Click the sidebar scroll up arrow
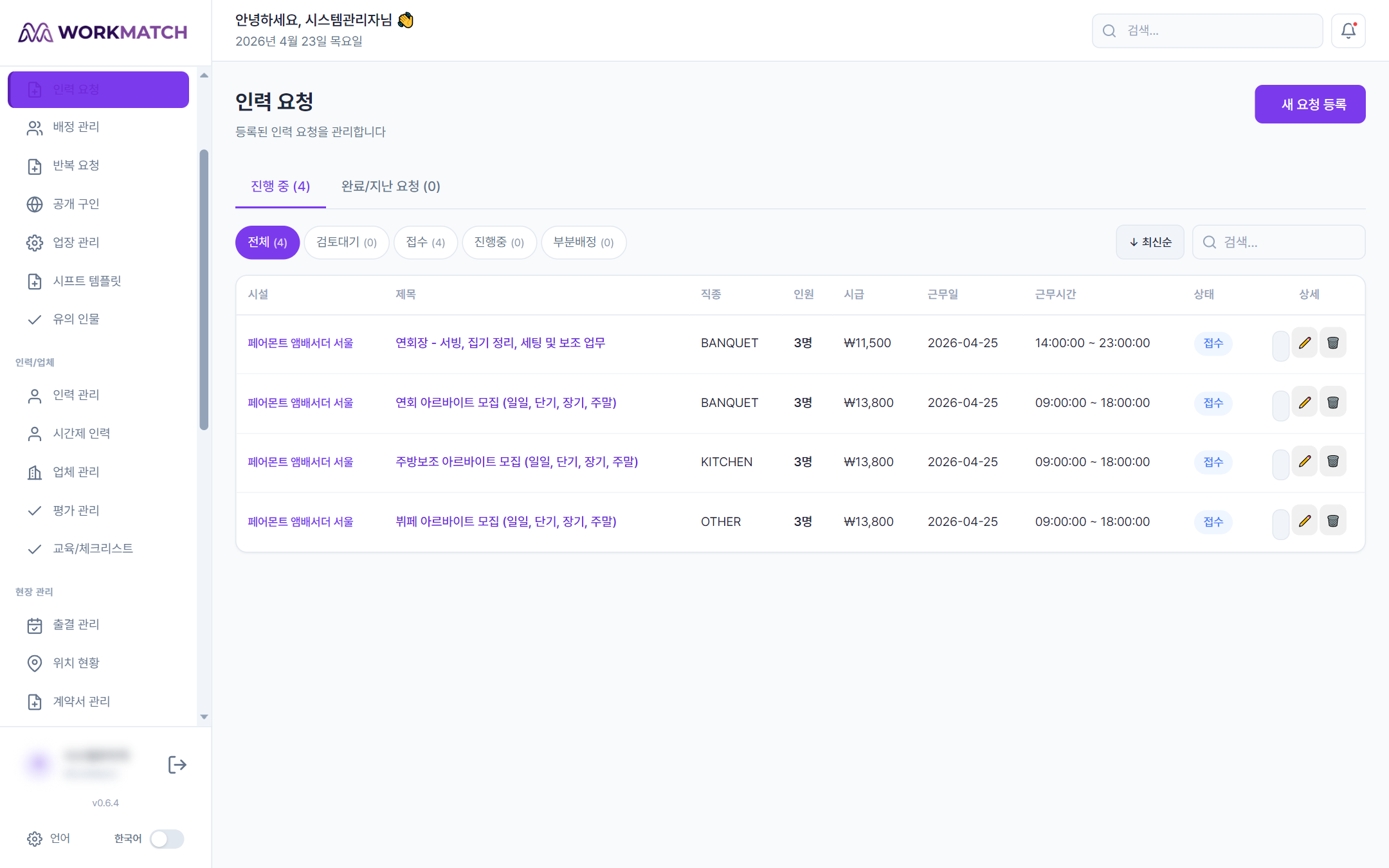The width and height of the screenshot is (1389, 868). (x=204, y=76)
